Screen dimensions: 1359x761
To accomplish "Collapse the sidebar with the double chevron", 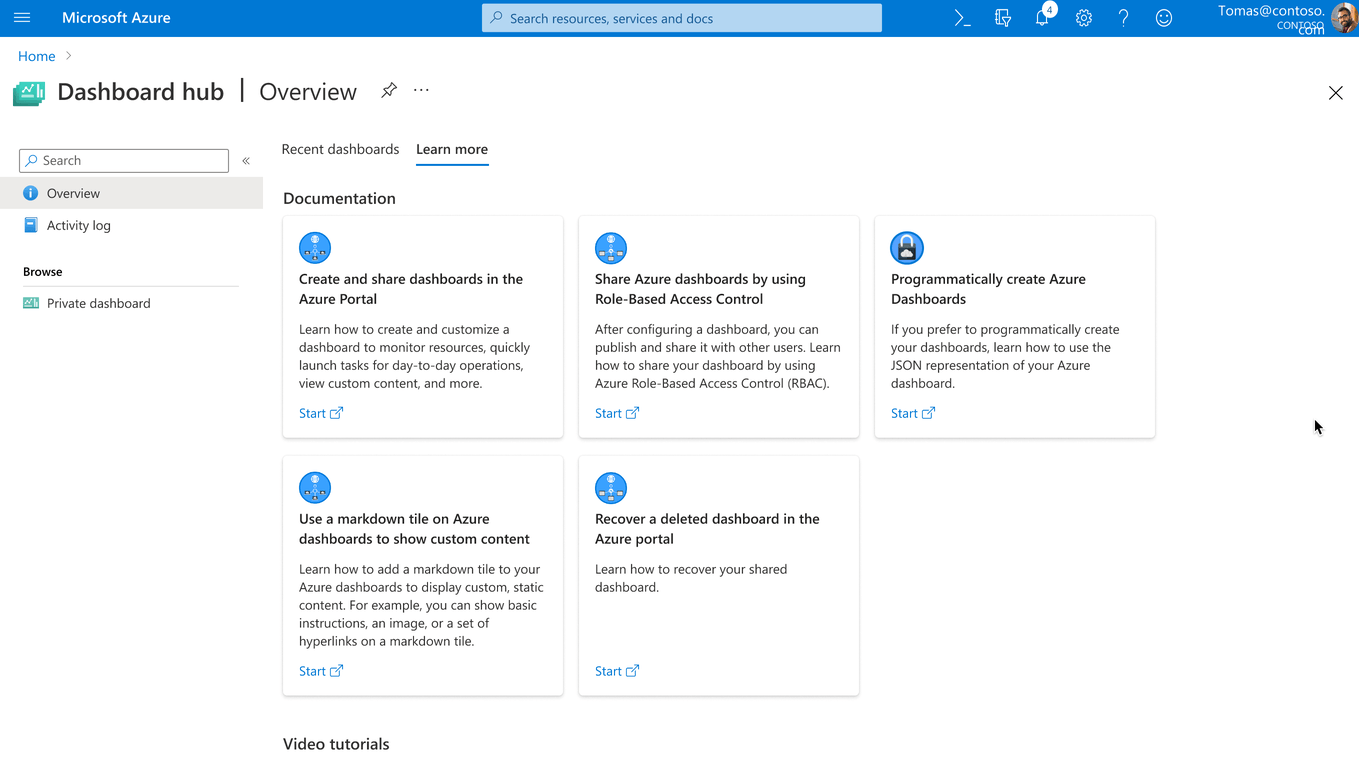I will coord(246,160).
